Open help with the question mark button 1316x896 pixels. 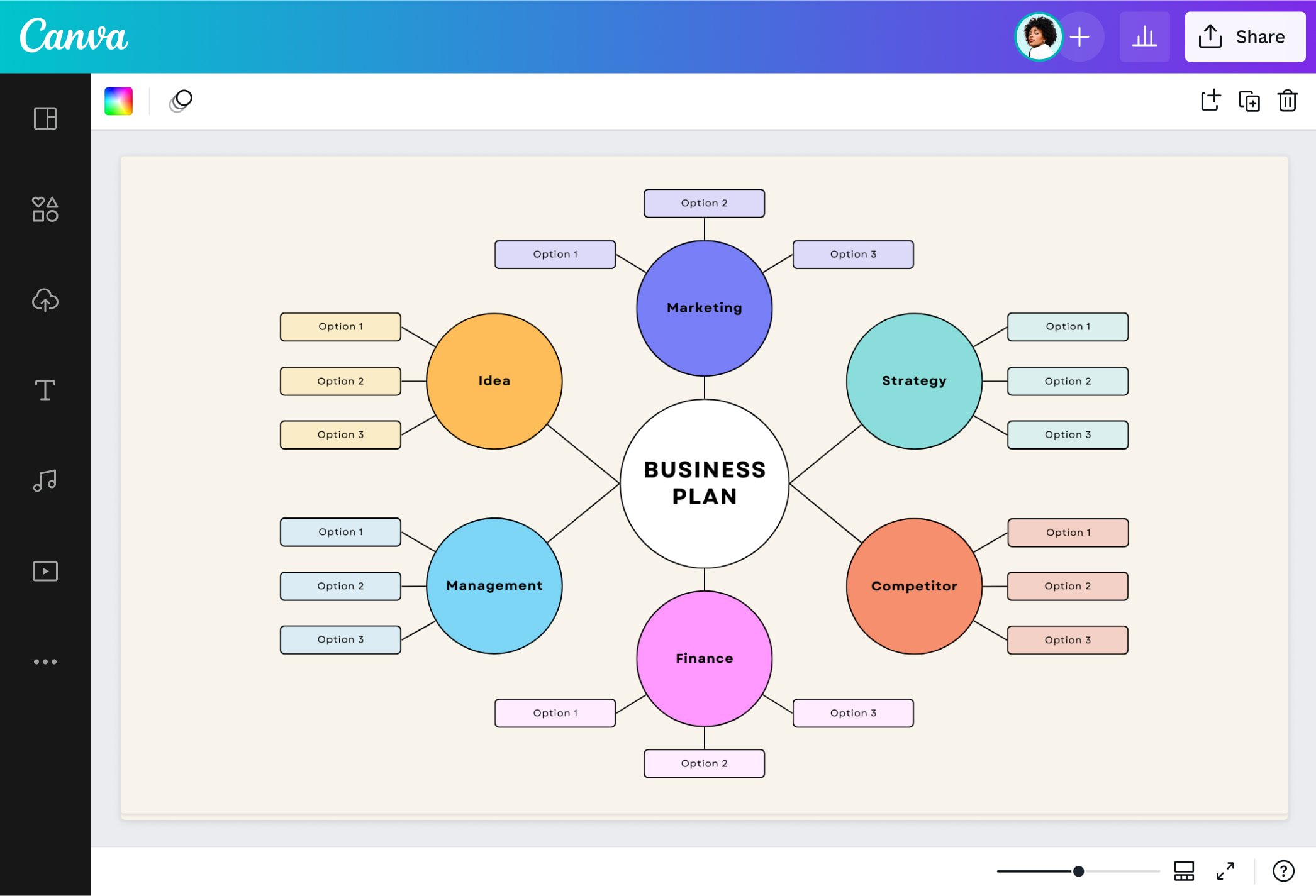[1283, 871]
